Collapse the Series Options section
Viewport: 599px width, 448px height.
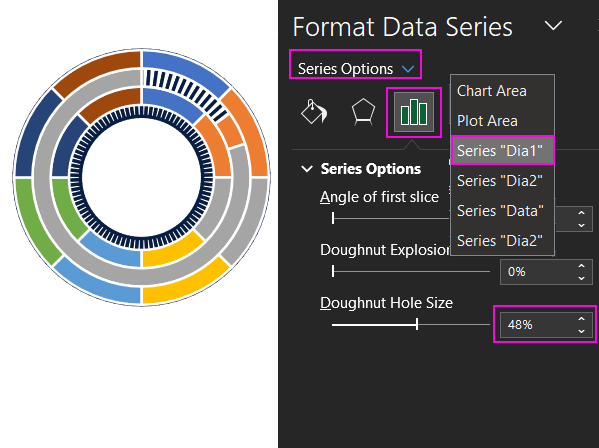pos(307,168)
